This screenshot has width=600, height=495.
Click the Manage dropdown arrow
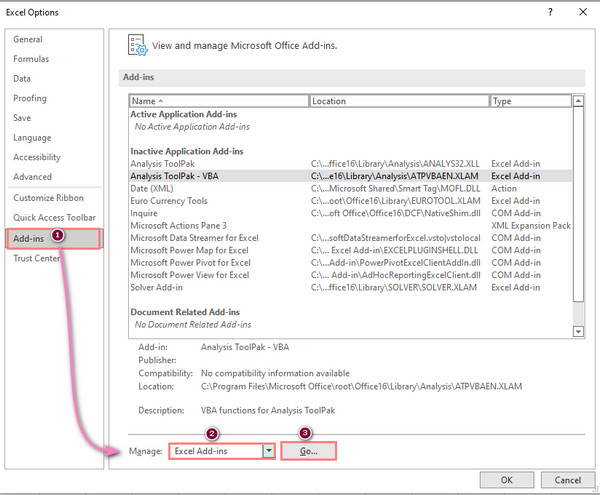(x=269, y=451)
